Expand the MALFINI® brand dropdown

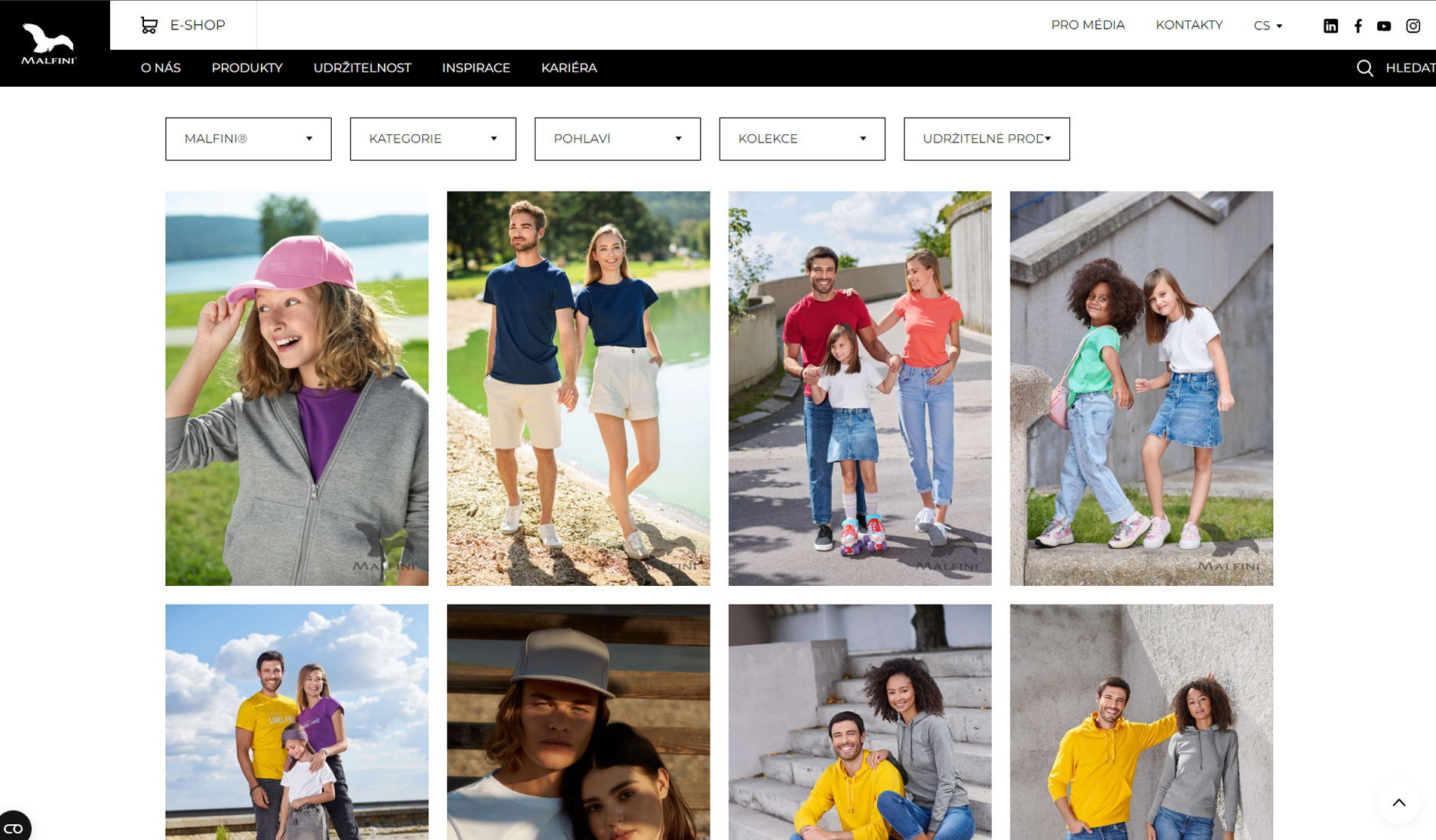pos(248,139)
